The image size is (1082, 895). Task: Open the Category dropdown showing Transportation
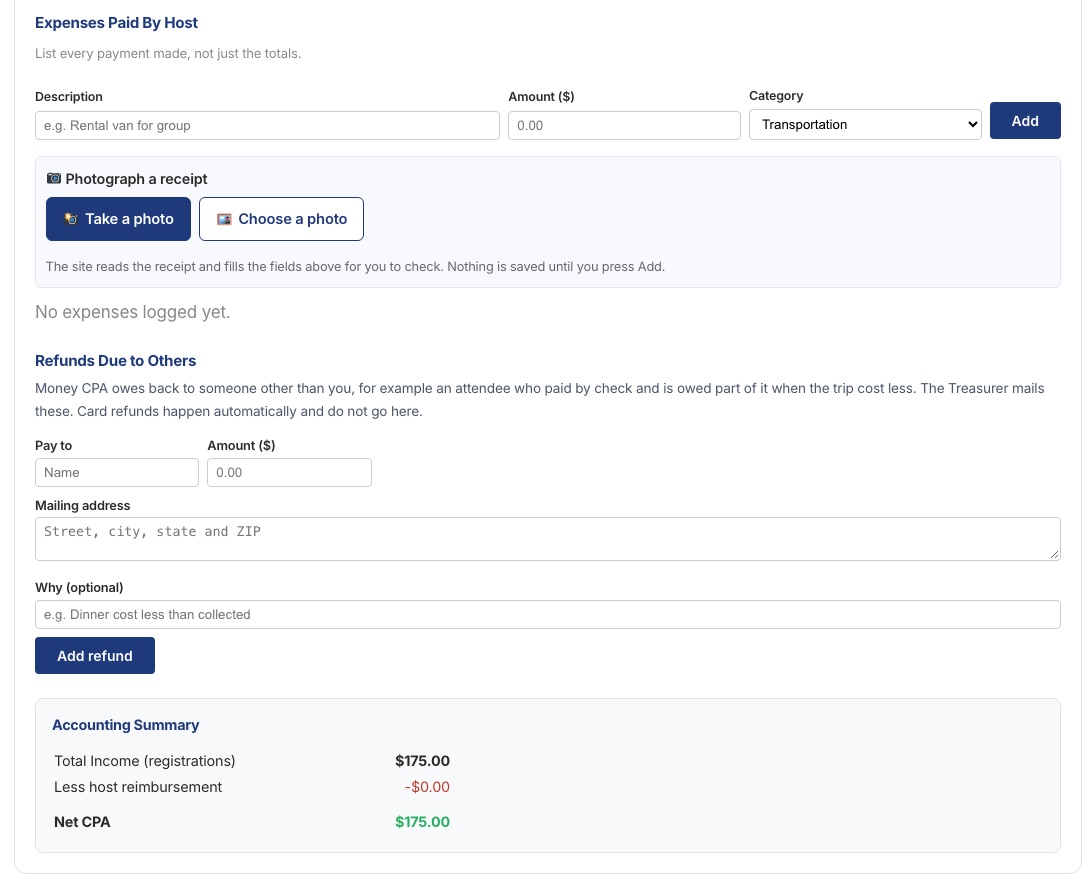tap(865, 124)
